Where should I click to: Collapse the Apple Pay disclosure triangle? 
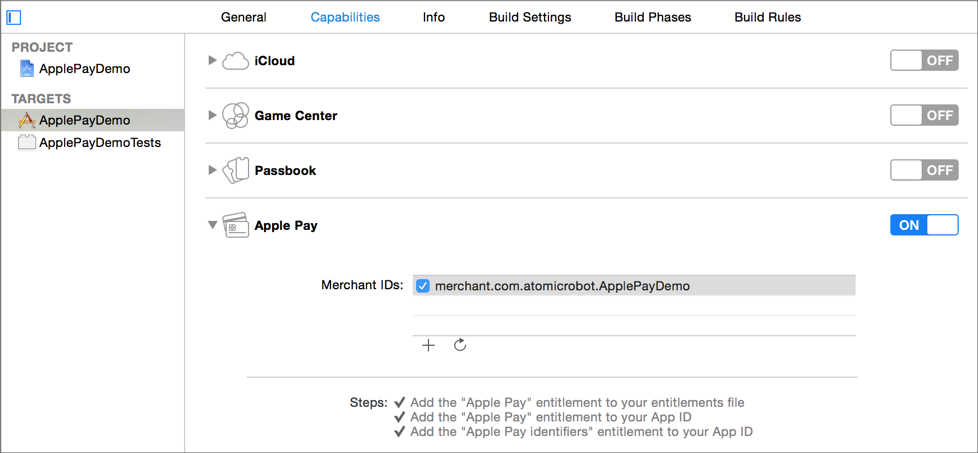(212, 225)
